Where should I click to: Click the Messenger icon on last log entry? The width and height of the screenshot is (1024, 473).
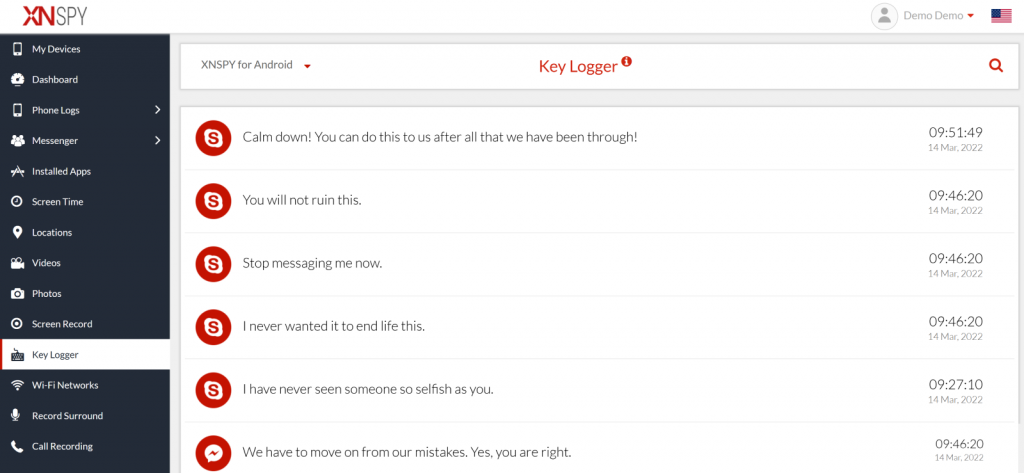213,452
